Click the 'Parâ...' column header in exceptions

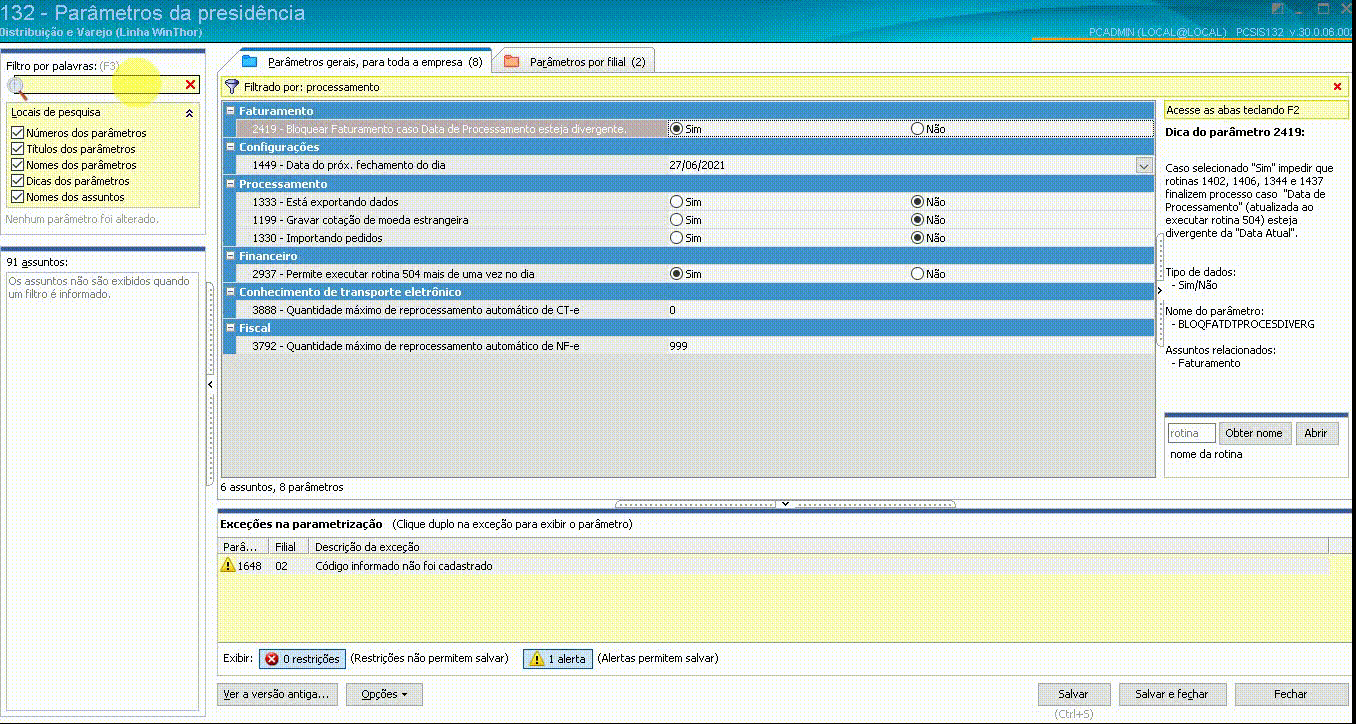pyautogui.click(x=244, y=547)
